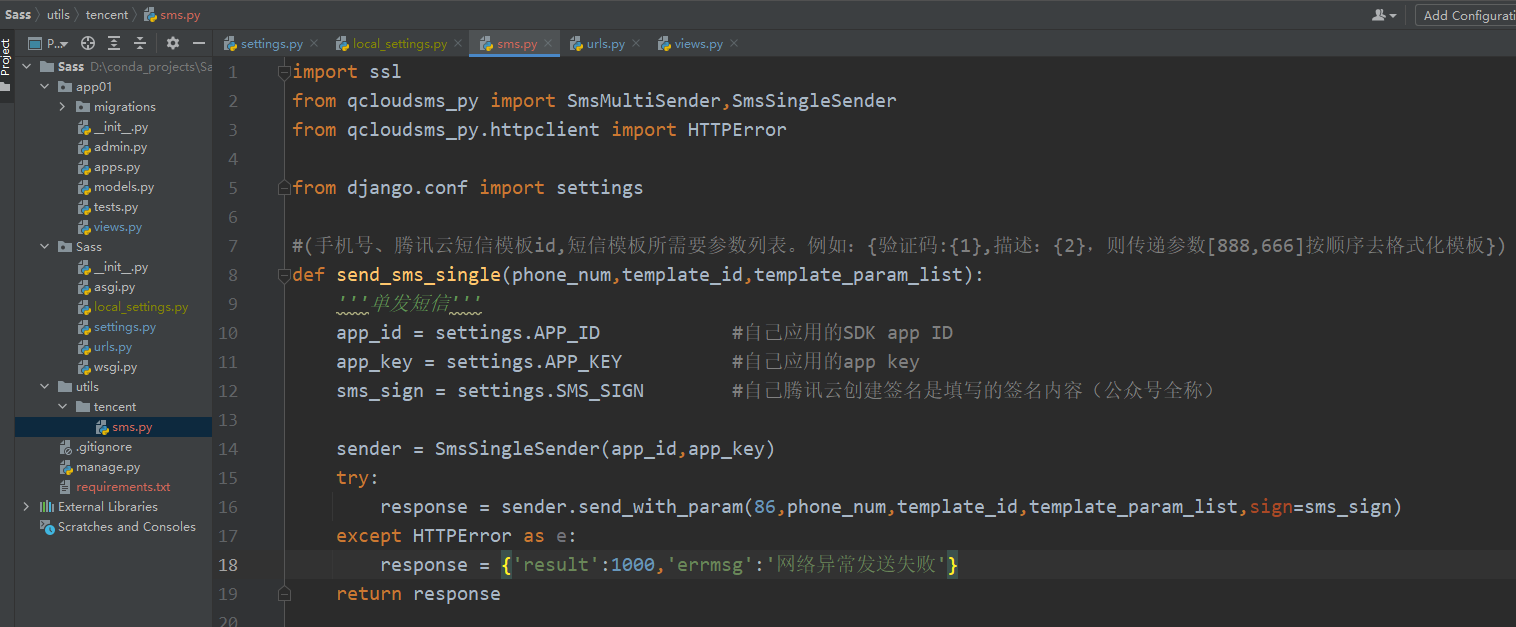Viewport: 1516px width, 627px height.
Task: Collapse the app01 folder
Action: click(44, 87)
